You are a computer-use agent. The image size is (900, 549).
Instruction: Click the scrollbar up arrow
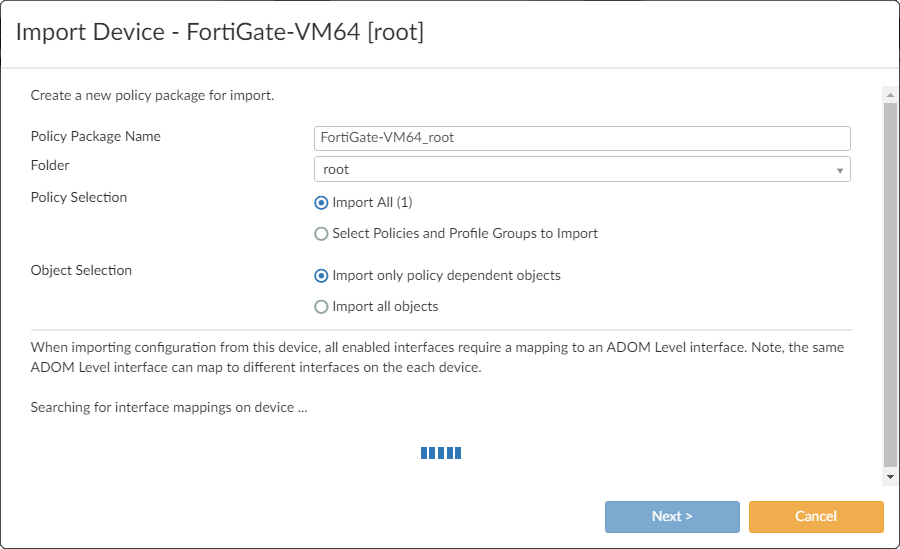[889, 94]
